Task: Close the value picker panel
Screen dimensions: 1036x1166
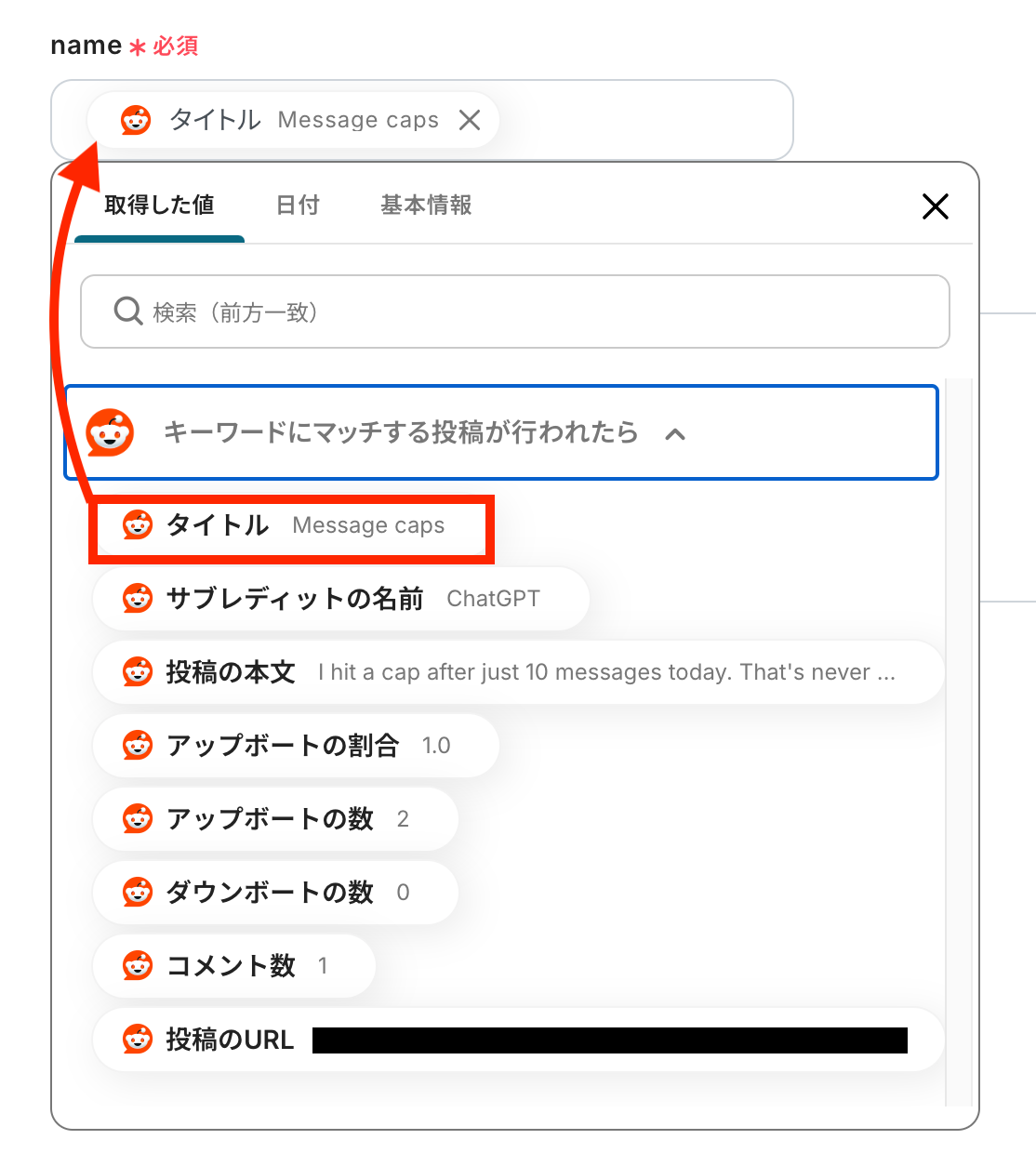Action: tap(936, 206)
